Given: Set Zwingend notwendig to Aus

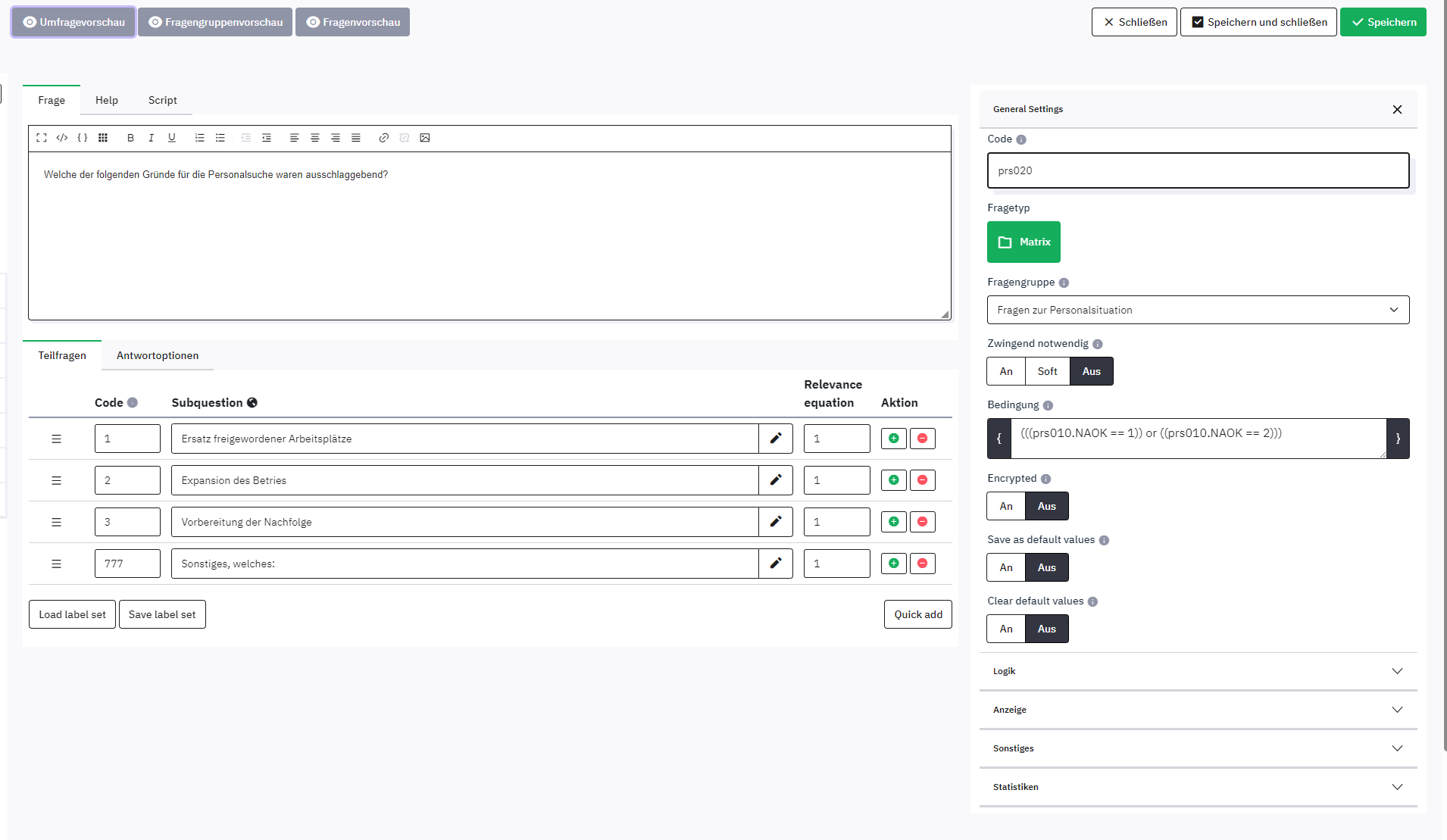Looking at the screenshot, I should pyautogui.click(x=1092, y=371).
